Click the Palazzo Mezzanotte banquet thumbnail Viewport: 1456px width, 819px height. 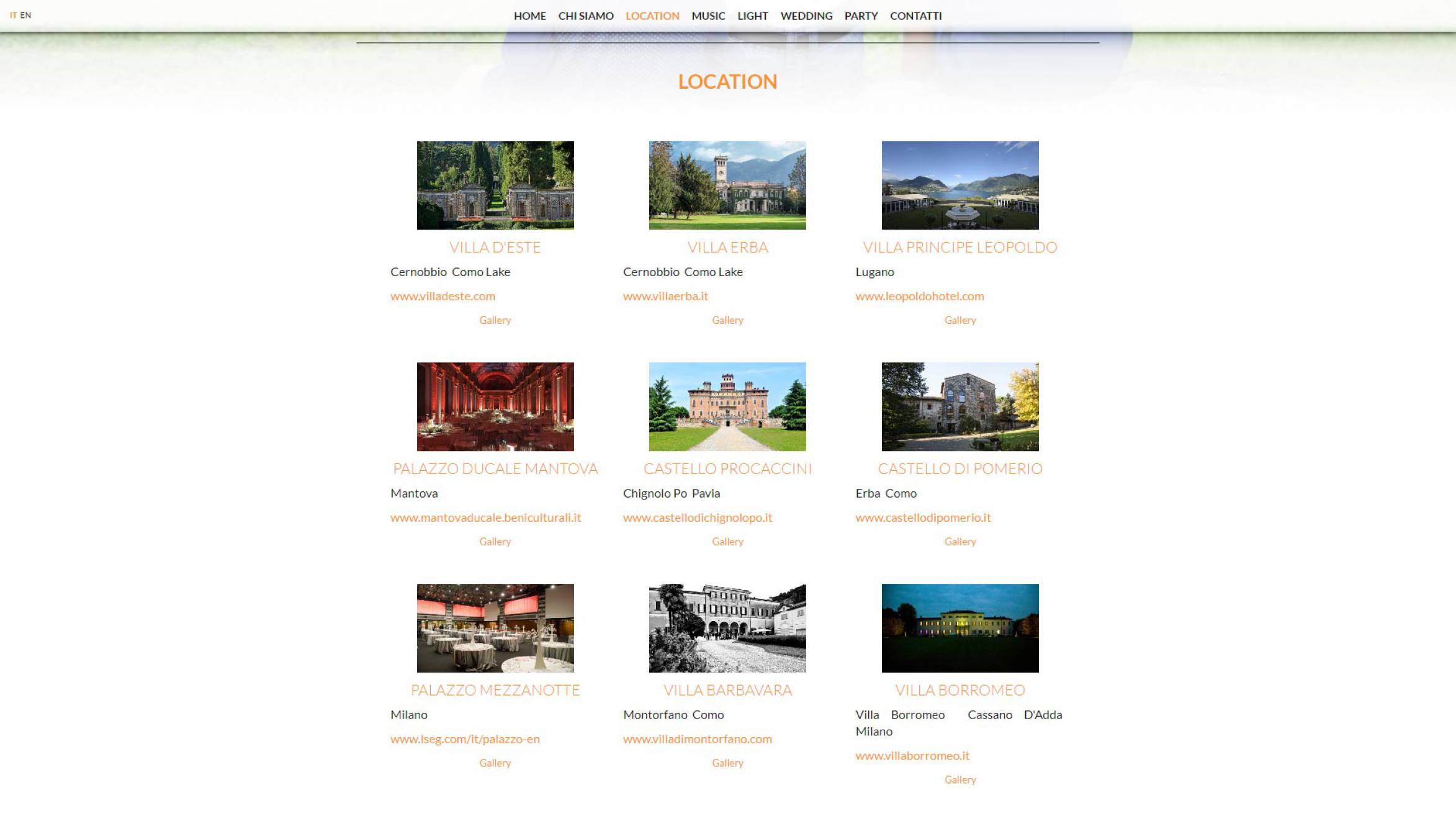[495, 628]
